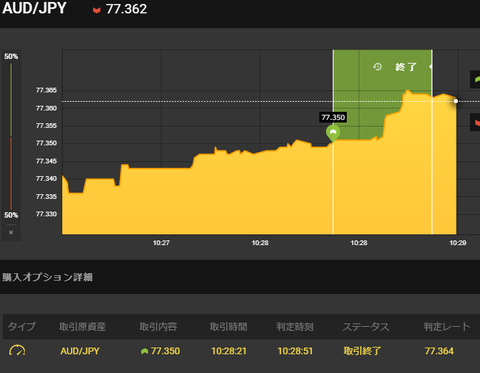The image size is (480, 373).
Task: Click the judgment rate 77.364
Action: [439, 351]
